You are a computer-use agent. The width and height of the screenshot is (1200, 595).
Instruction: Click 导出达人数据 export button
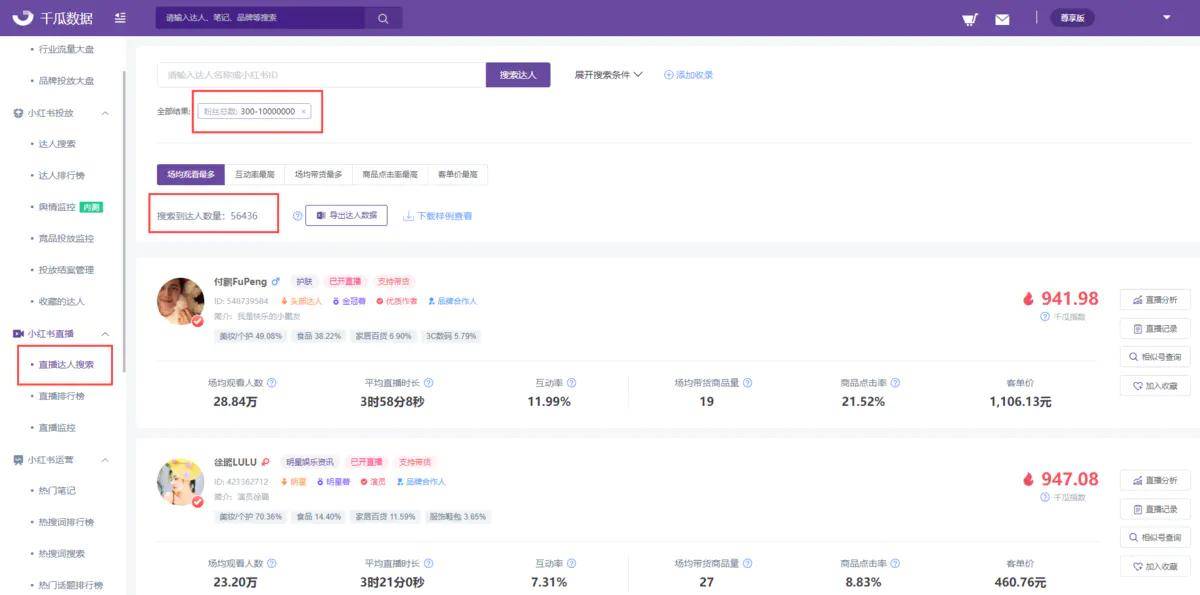tap(346, 215)
